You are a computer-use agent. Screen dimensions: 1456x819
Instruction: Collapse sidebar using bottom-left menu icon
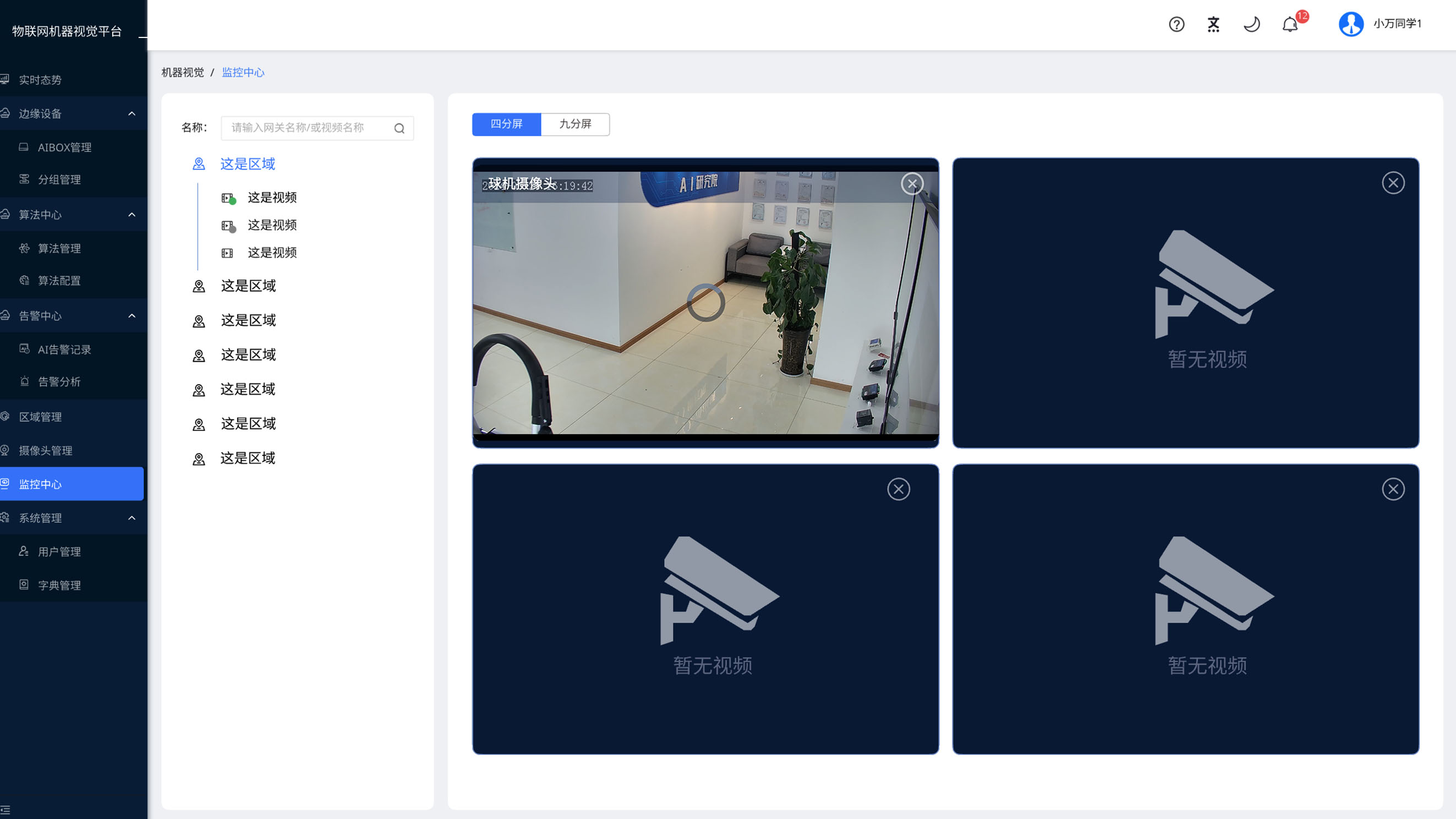tap(5, 810)
